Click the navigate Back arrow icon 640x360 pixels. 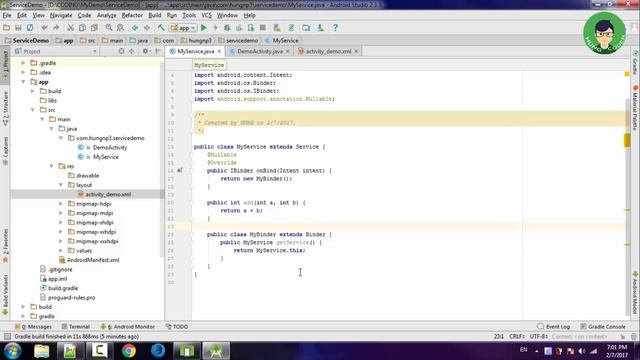tap(135, 28)
